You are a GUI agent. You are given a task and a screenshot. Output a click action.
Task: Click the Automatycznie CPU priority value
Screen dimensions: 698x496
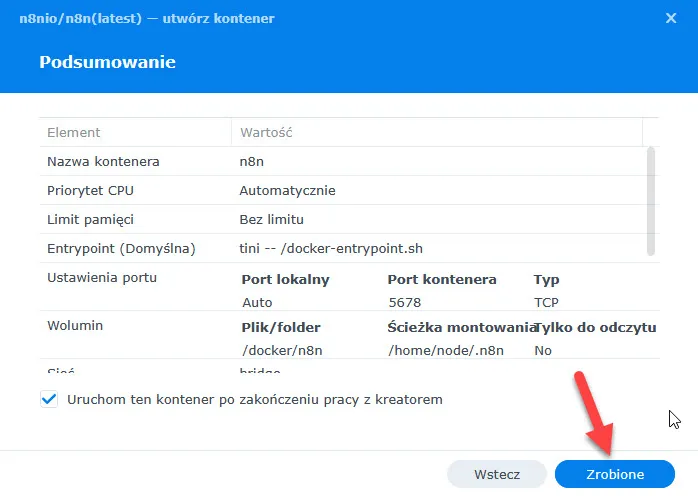pyautogui.click(x=287, y=190)
